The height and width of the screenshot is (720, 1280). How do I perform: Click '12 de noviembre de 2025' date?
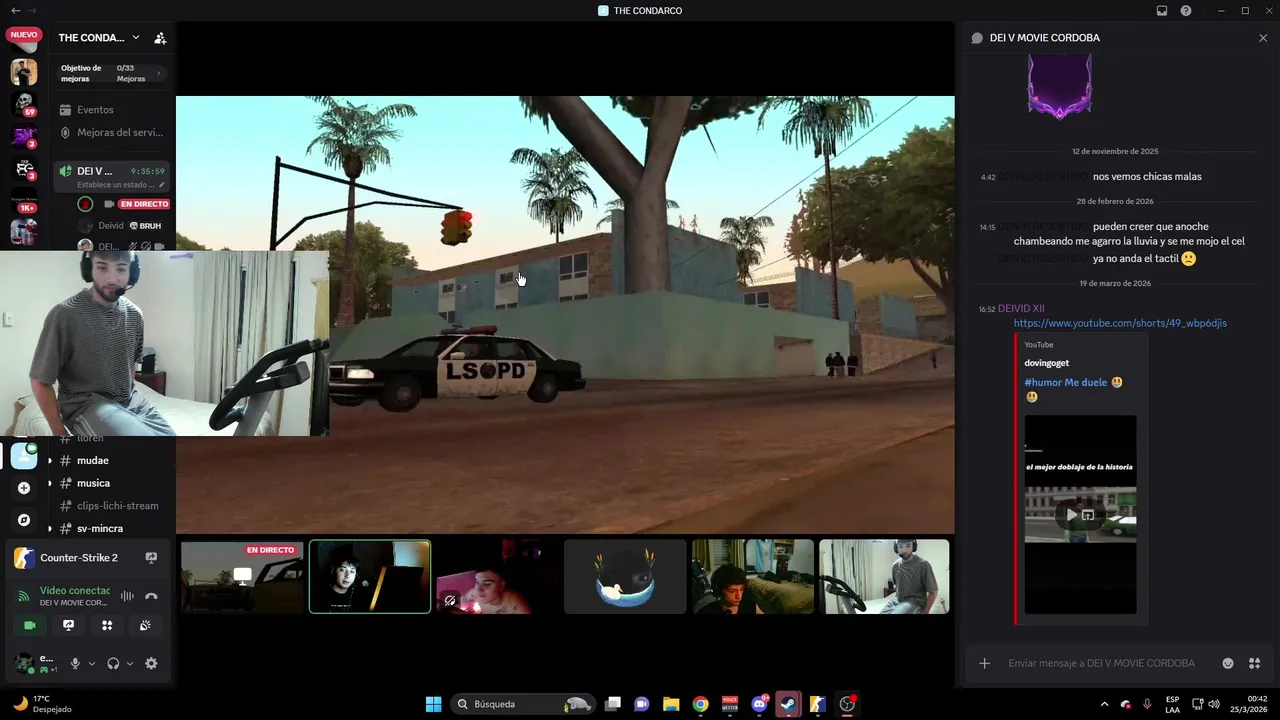(x=1115, y=152)
